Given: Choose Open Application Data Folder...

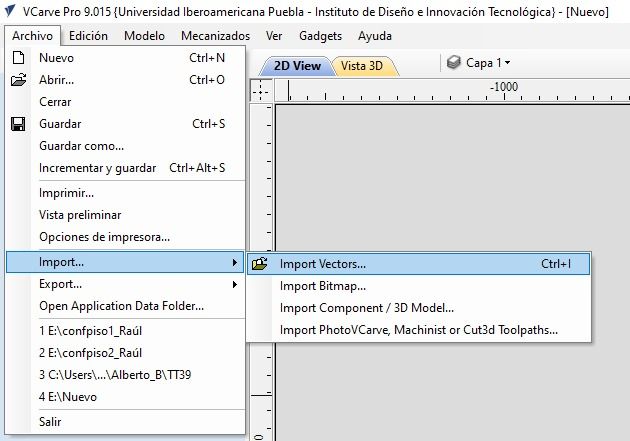Looking at the screenshot, I should 125,306.
